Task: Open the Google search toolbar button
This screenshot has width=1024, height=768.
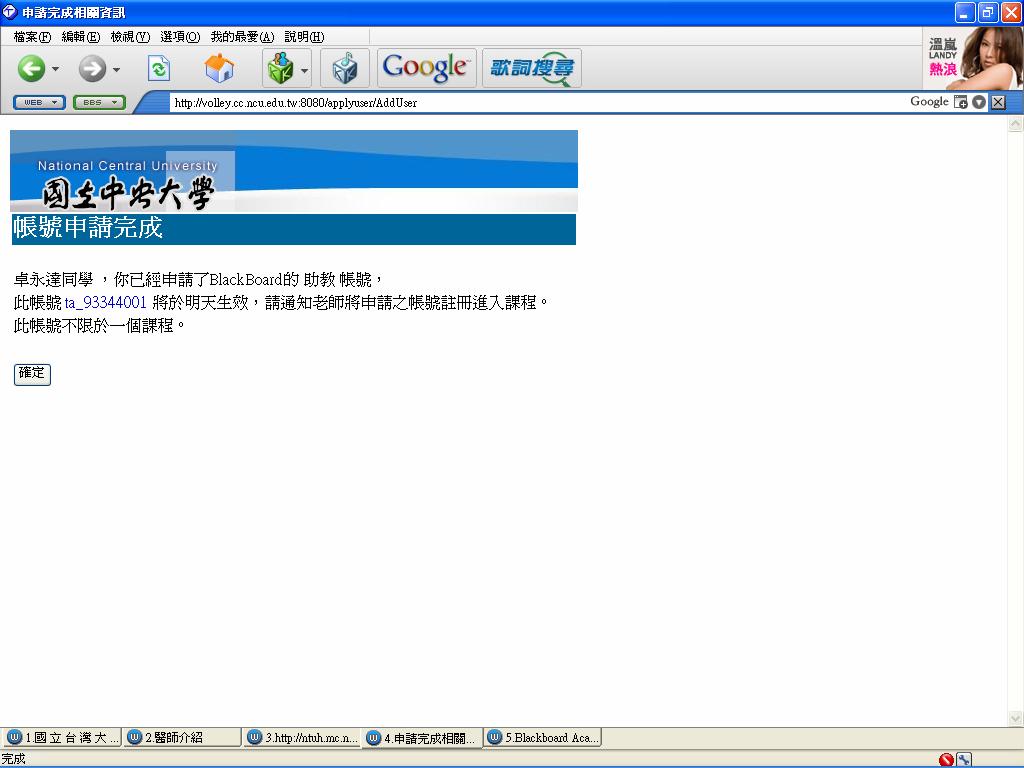Action: point(426,68)
